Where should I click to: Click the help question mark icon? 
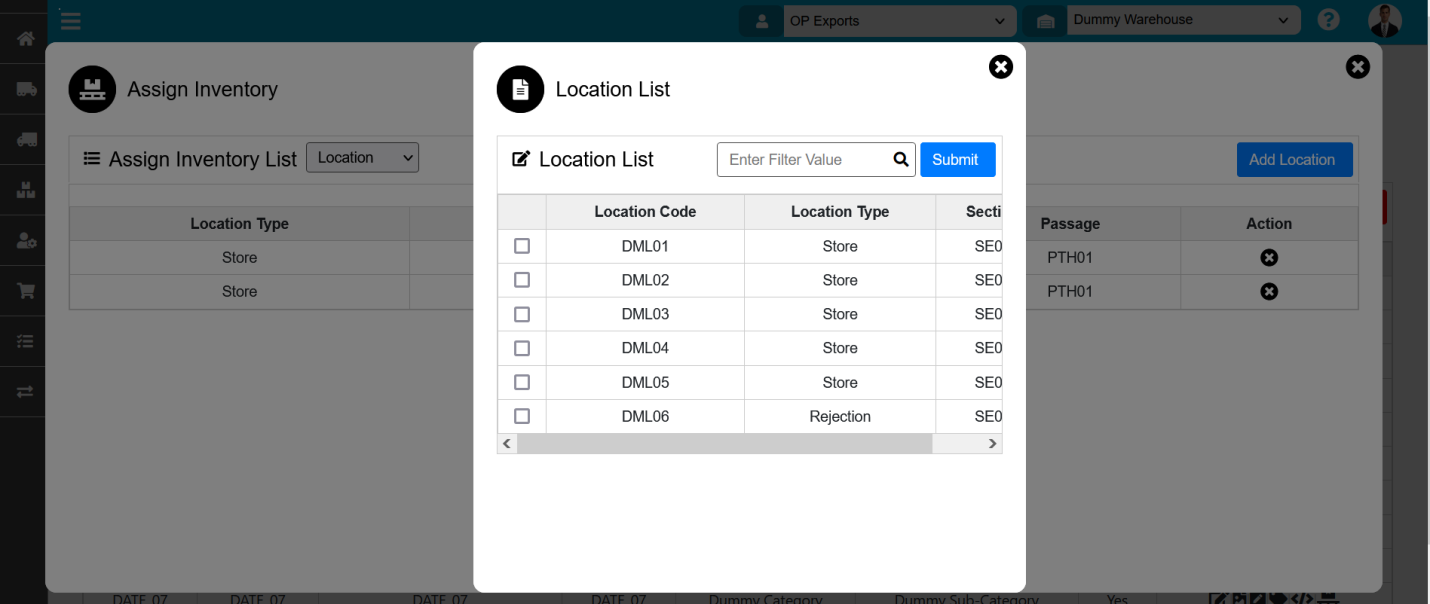click(1328, 20)
